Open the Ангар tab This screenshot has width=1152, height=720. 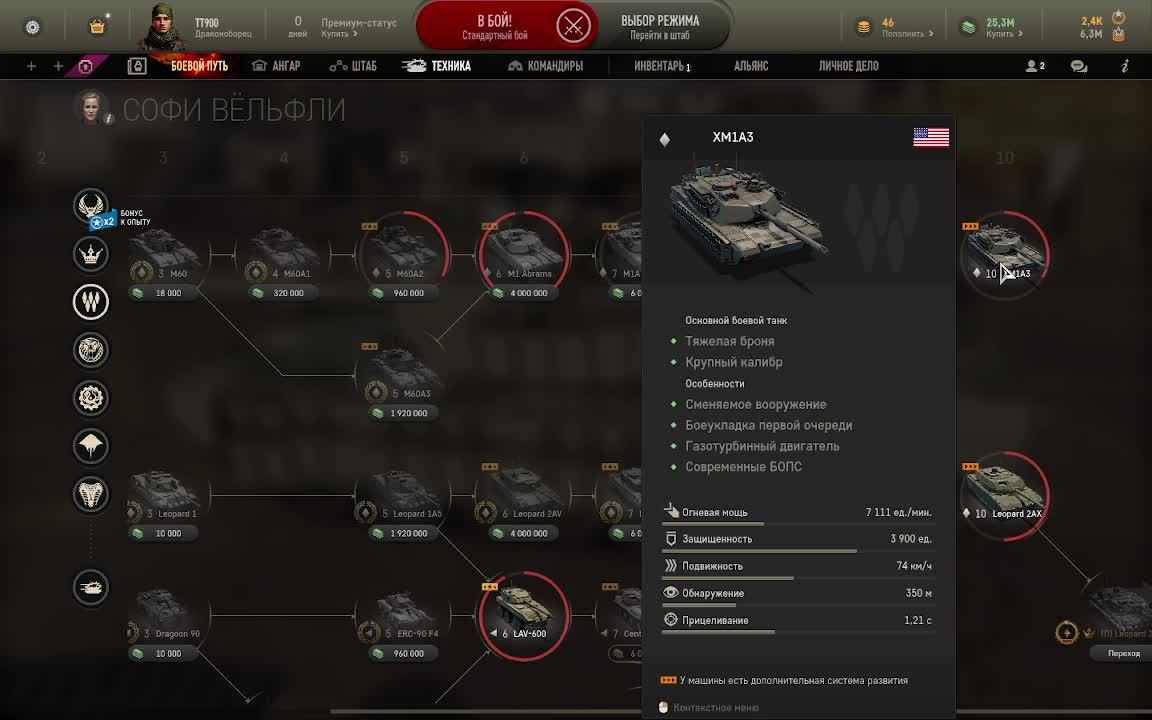pyautogui.click(x=276, y=66)
